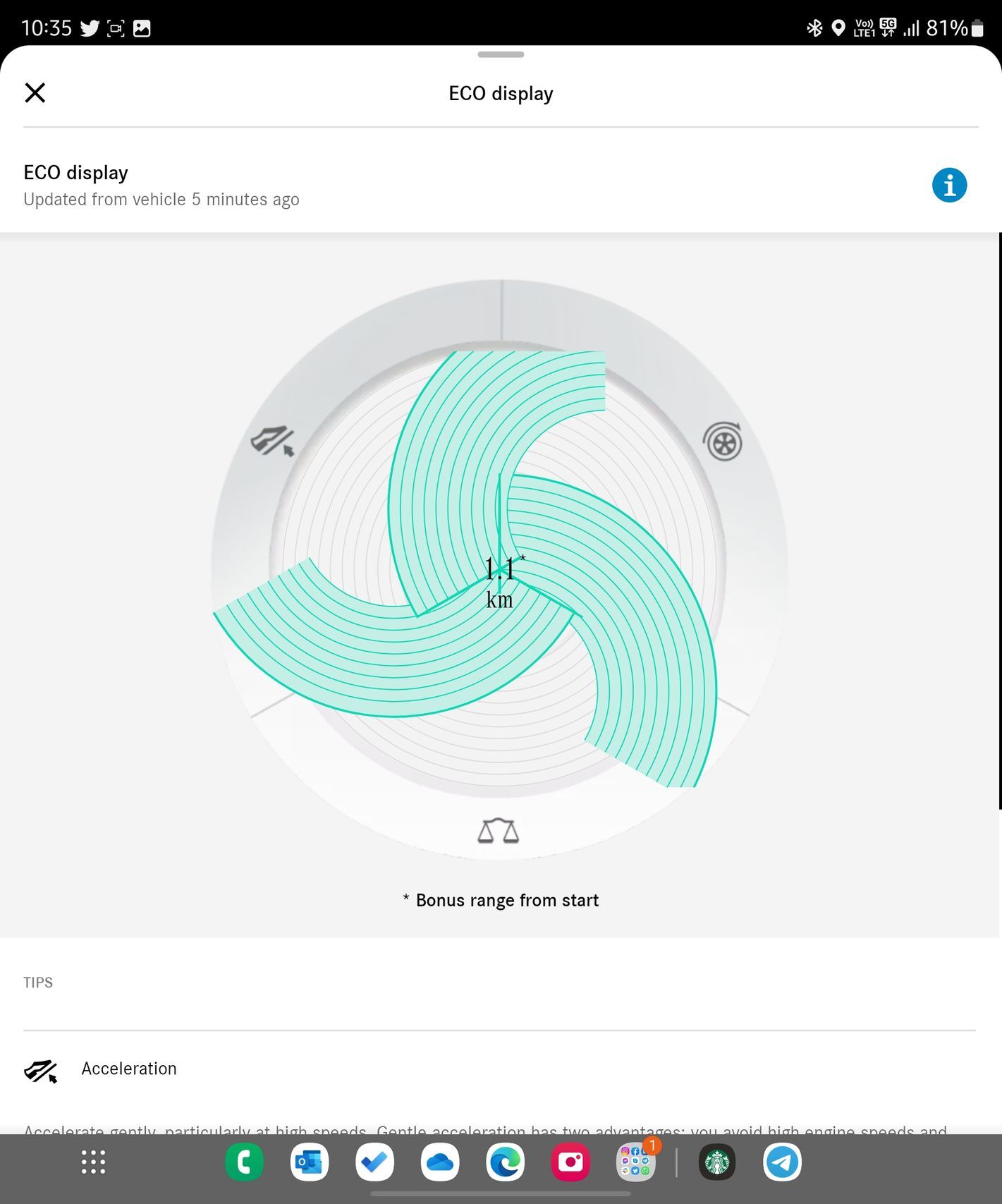Tap the Acceleration tip icon

tap(41, 1071)
